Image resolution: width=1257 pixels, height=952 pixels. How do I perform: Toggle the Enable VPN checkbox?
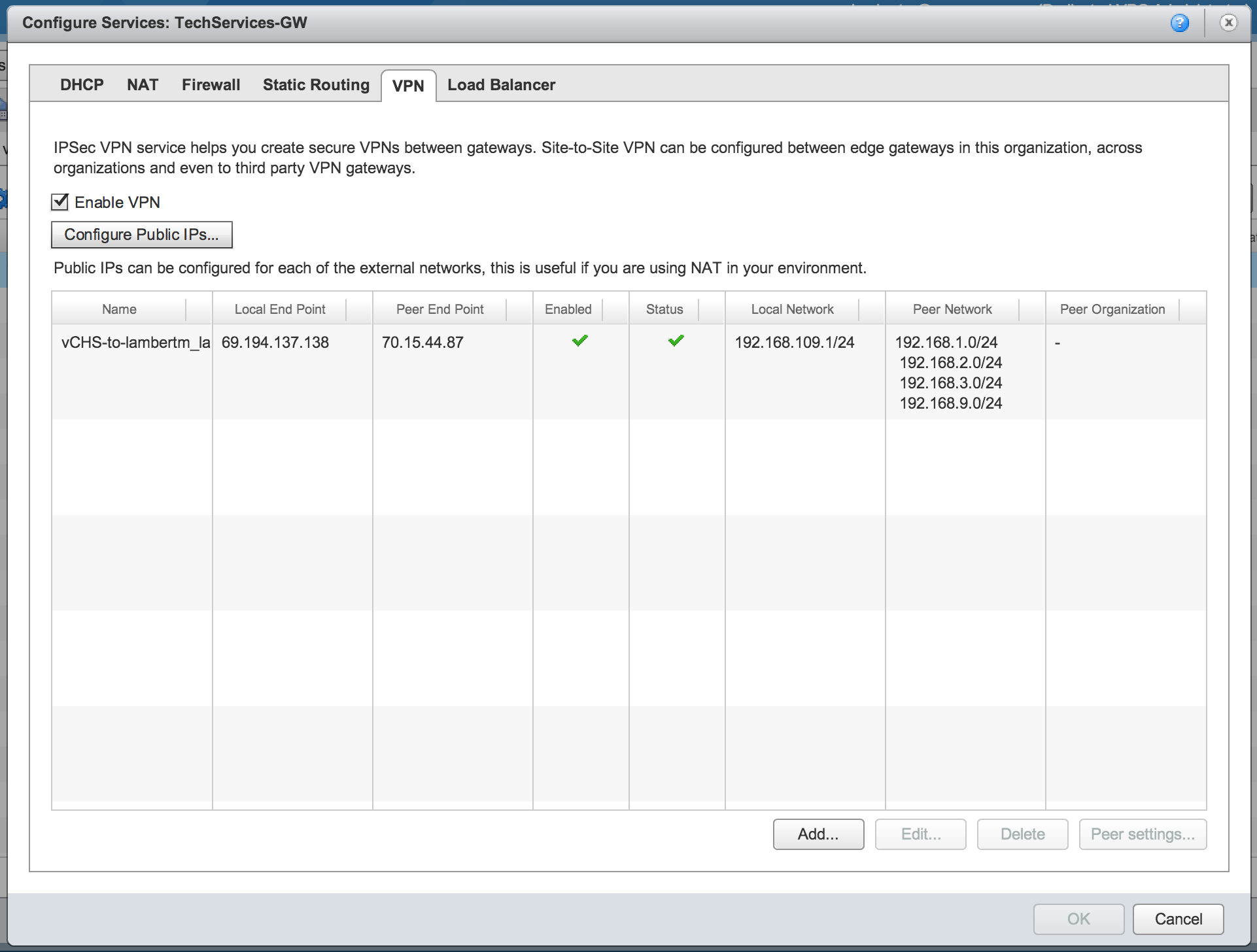point(60,202)
